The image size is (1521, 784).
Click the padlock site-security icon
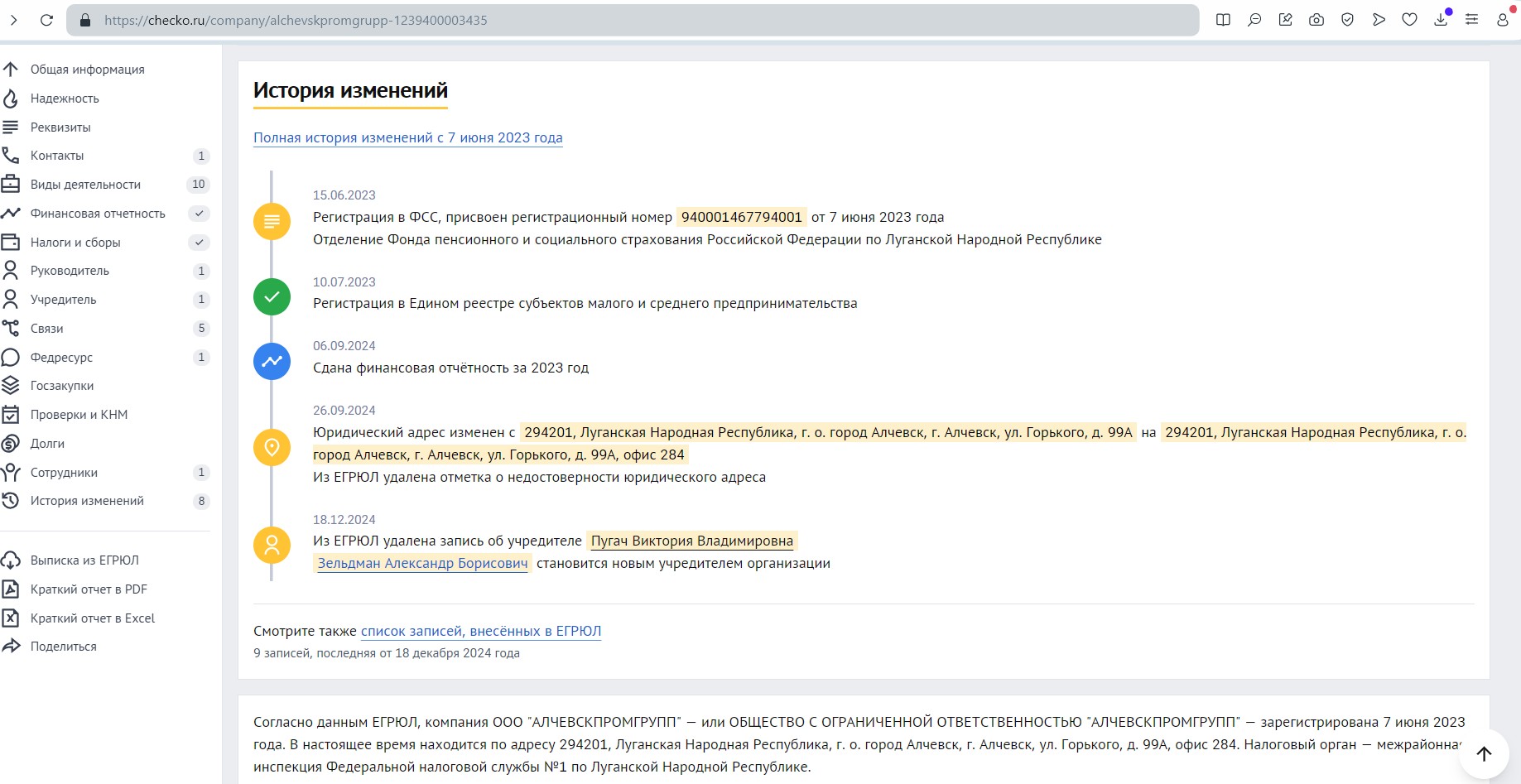(x=84, y=20)
